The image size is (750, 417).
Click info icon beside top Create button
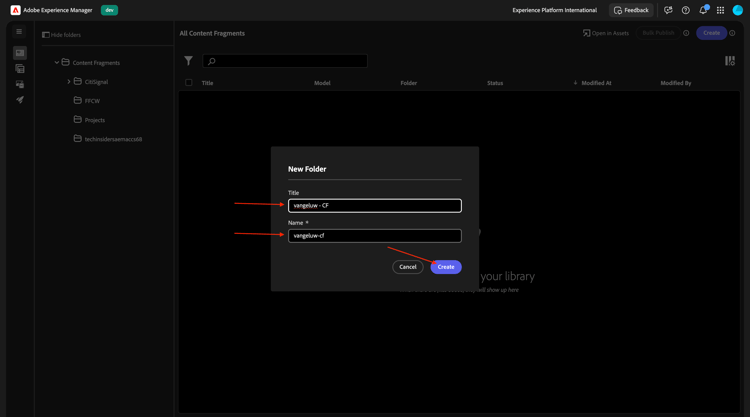coord(732,33)
